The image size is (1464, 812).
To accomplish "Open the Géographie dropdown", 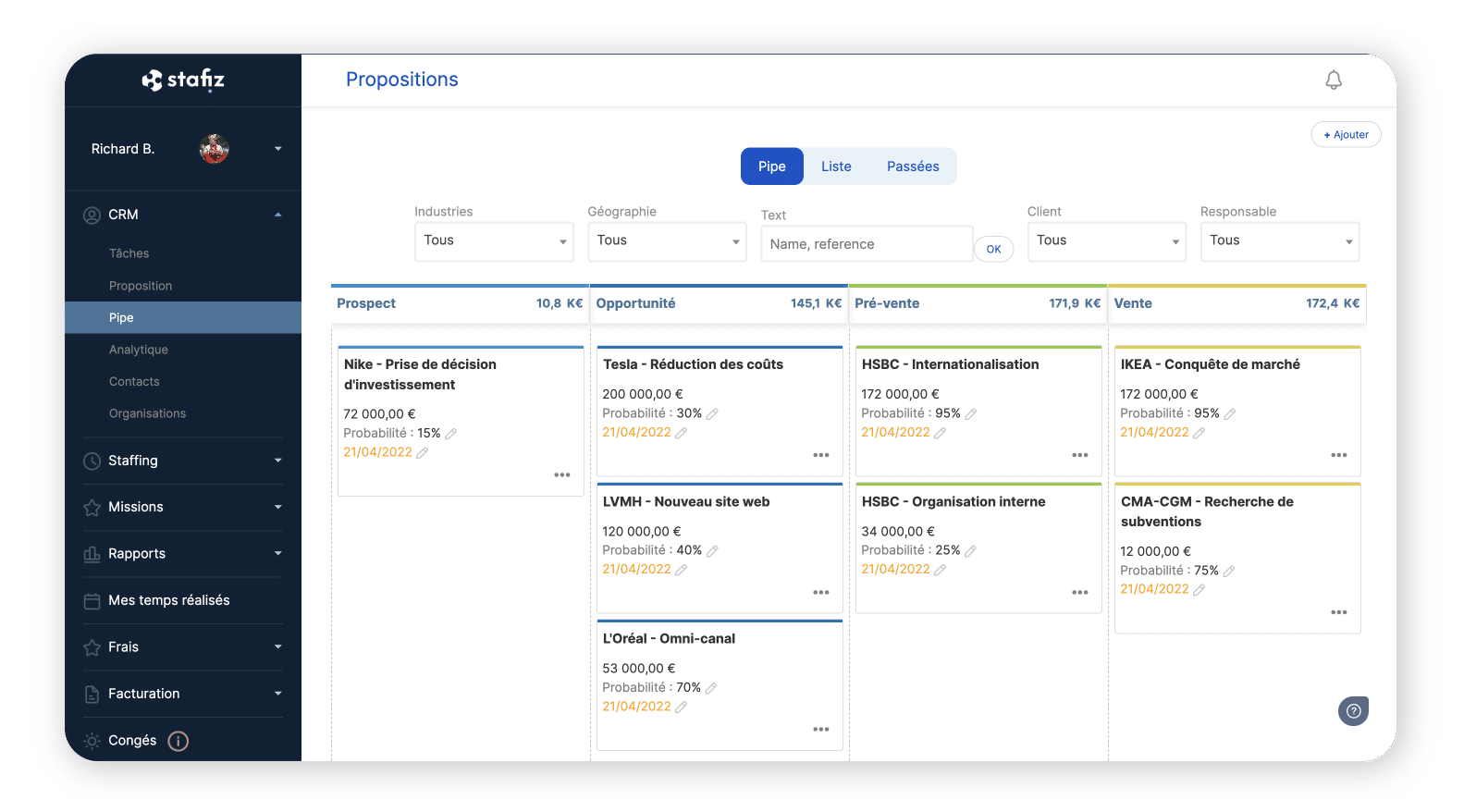I will click(667, 241).
